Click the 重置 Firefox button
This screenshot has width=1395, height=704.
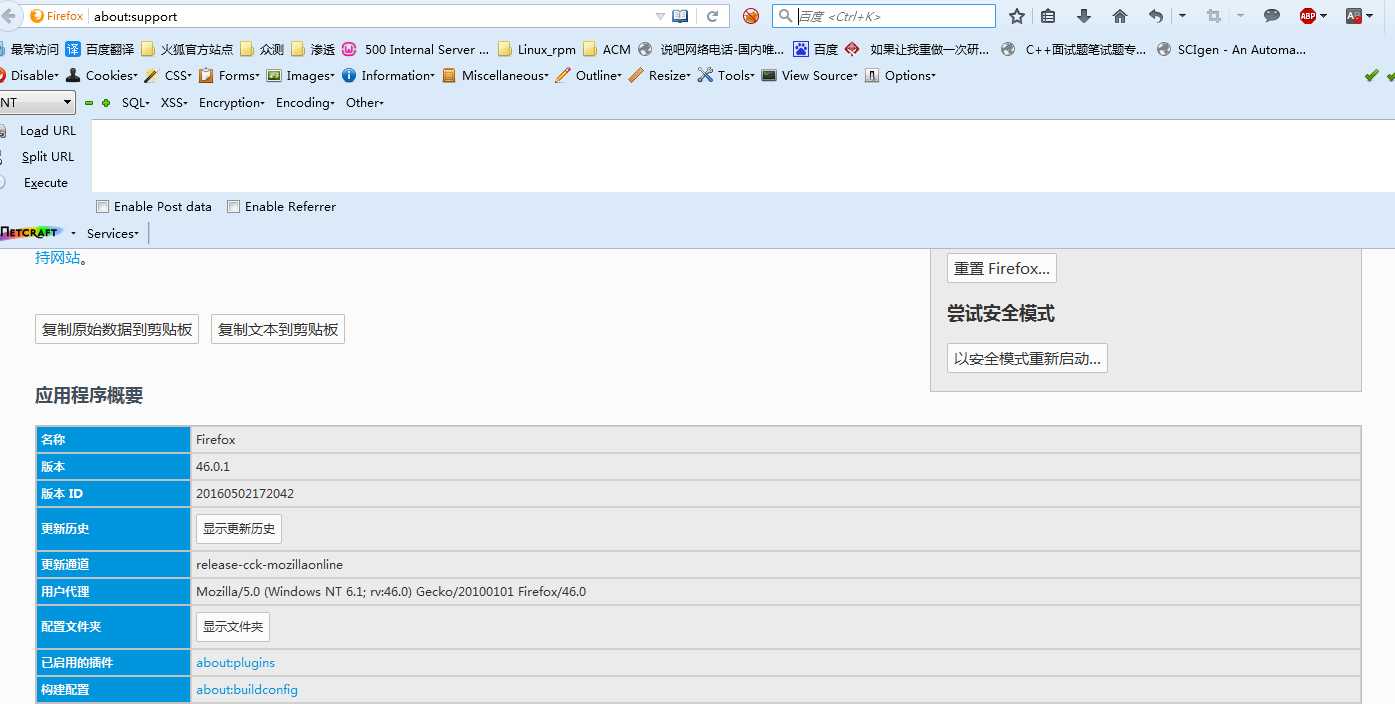1002,268
